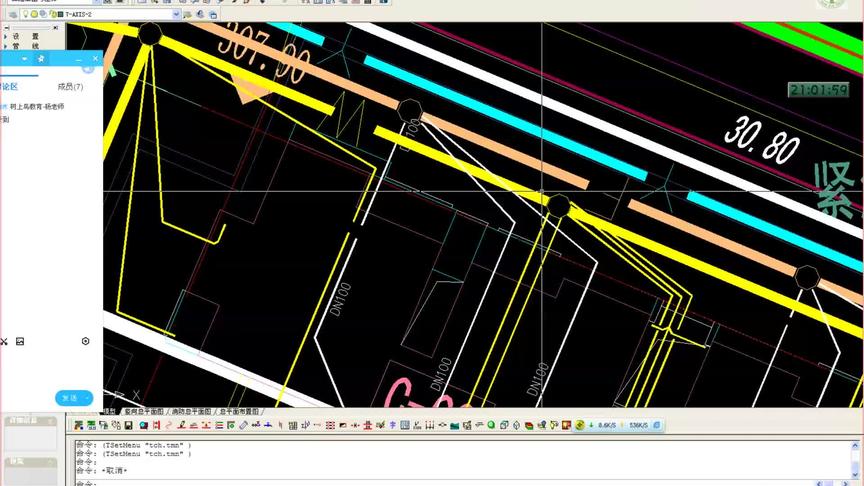
Task: Click the command window scrollbar up arrow
Action: (855, 445)
